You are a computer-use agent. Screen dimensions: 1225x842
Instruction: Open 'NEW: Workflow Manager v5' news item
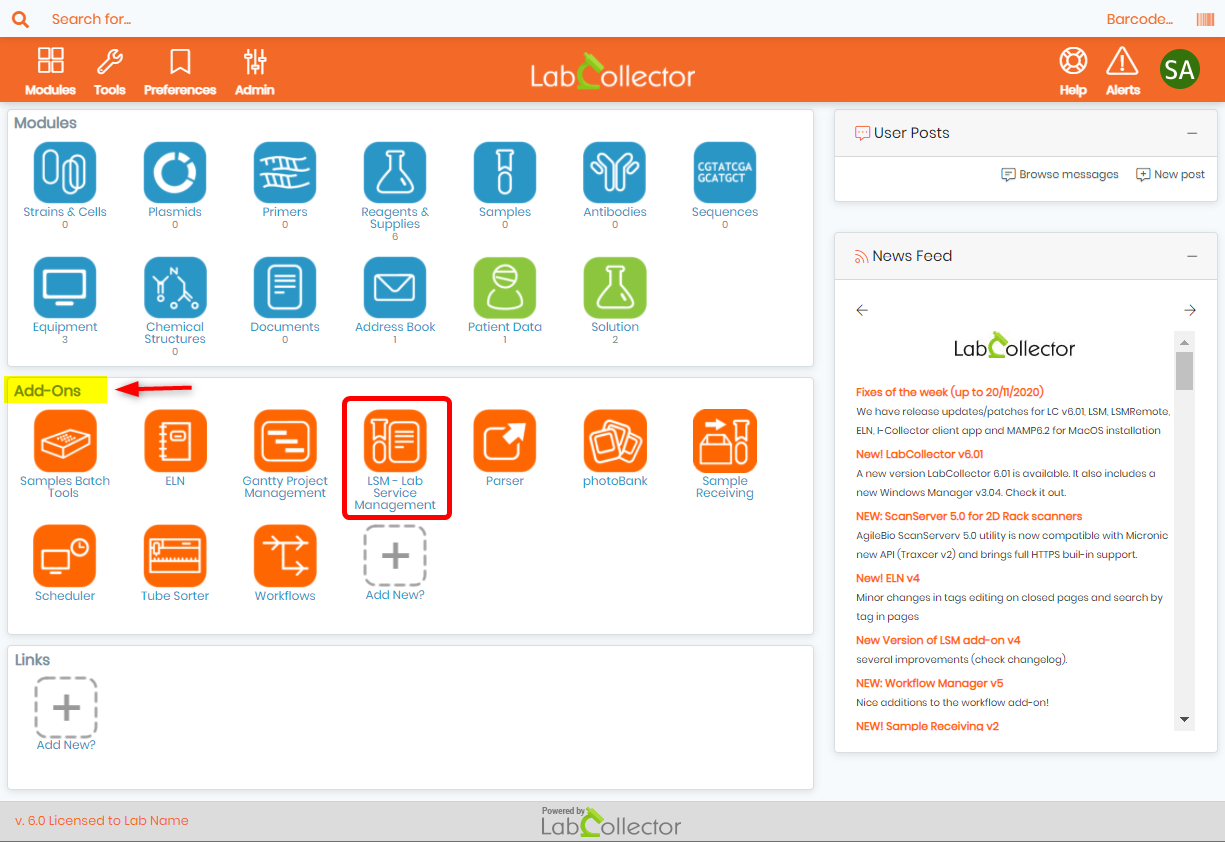(929, 683)
